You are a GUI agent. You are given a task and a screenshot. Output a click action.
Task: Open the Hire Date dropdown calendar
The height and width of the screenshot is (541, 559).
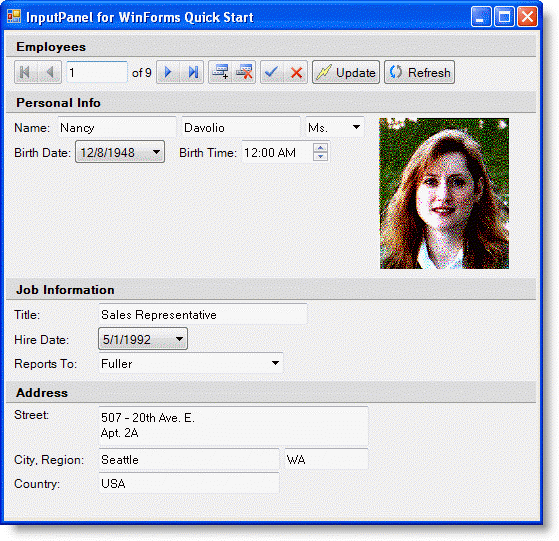[x=179, y=339]
